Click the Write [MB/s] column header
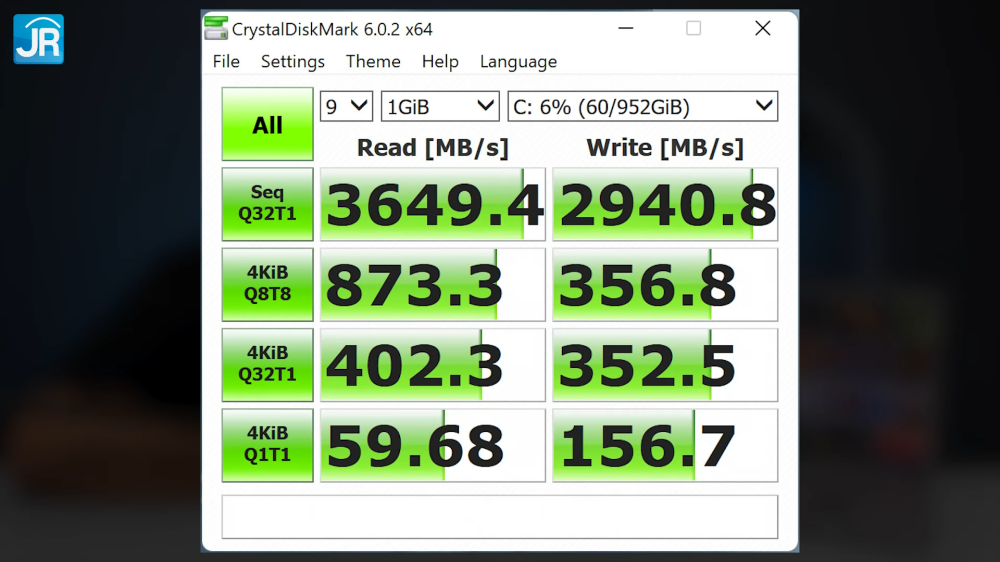Screen dimensions: 1000x562 click(665, 148)
